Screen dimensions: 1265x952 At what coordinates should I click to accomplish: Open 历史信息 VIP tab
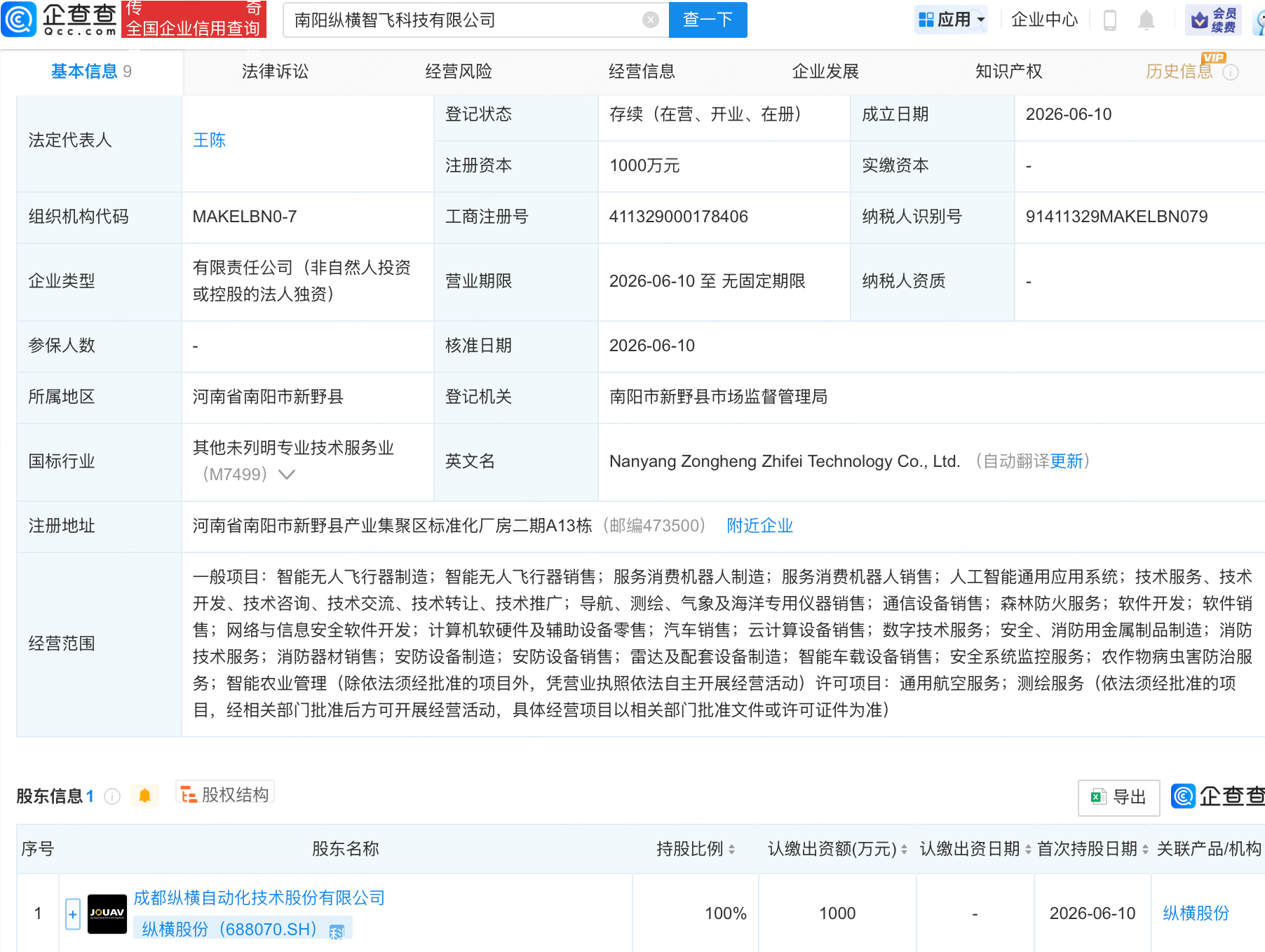(1179, 72)
